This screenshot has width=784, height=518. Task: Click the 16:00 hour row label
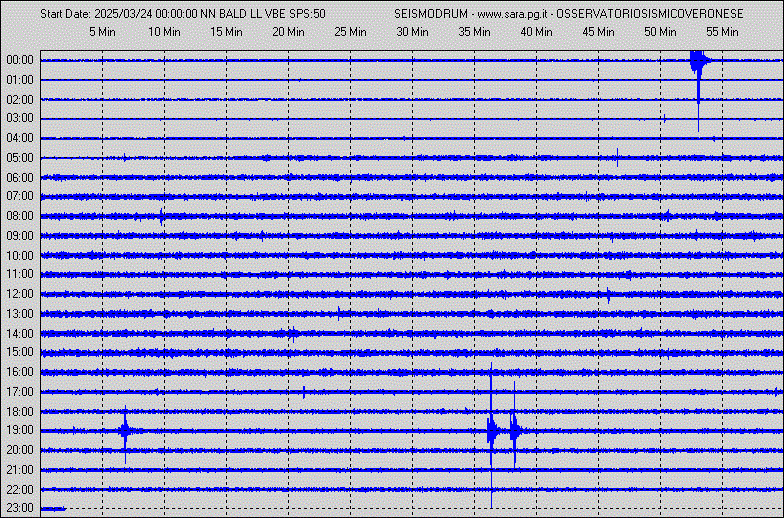(x=20, y=372)
